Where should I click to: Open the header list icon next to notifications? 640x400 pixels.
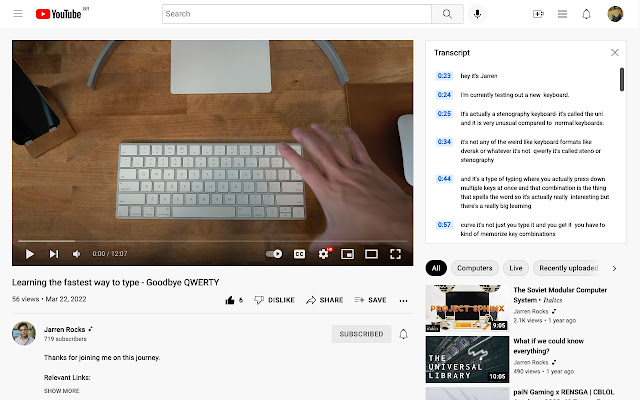562,14
